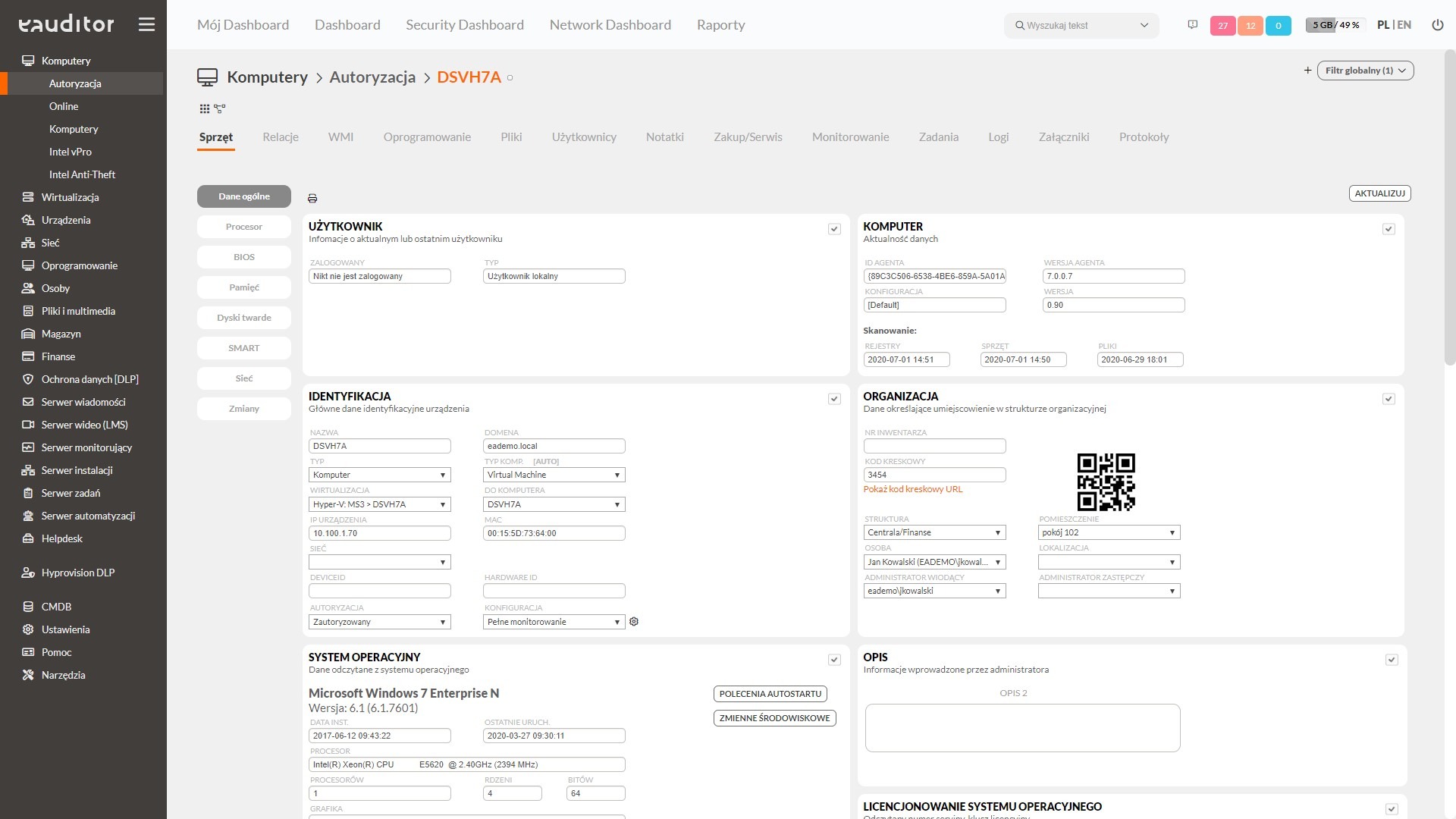Click the blue 0 alerts badge
The height and width of the screenshot is (819, 1456).
[x=1279, y=26]
